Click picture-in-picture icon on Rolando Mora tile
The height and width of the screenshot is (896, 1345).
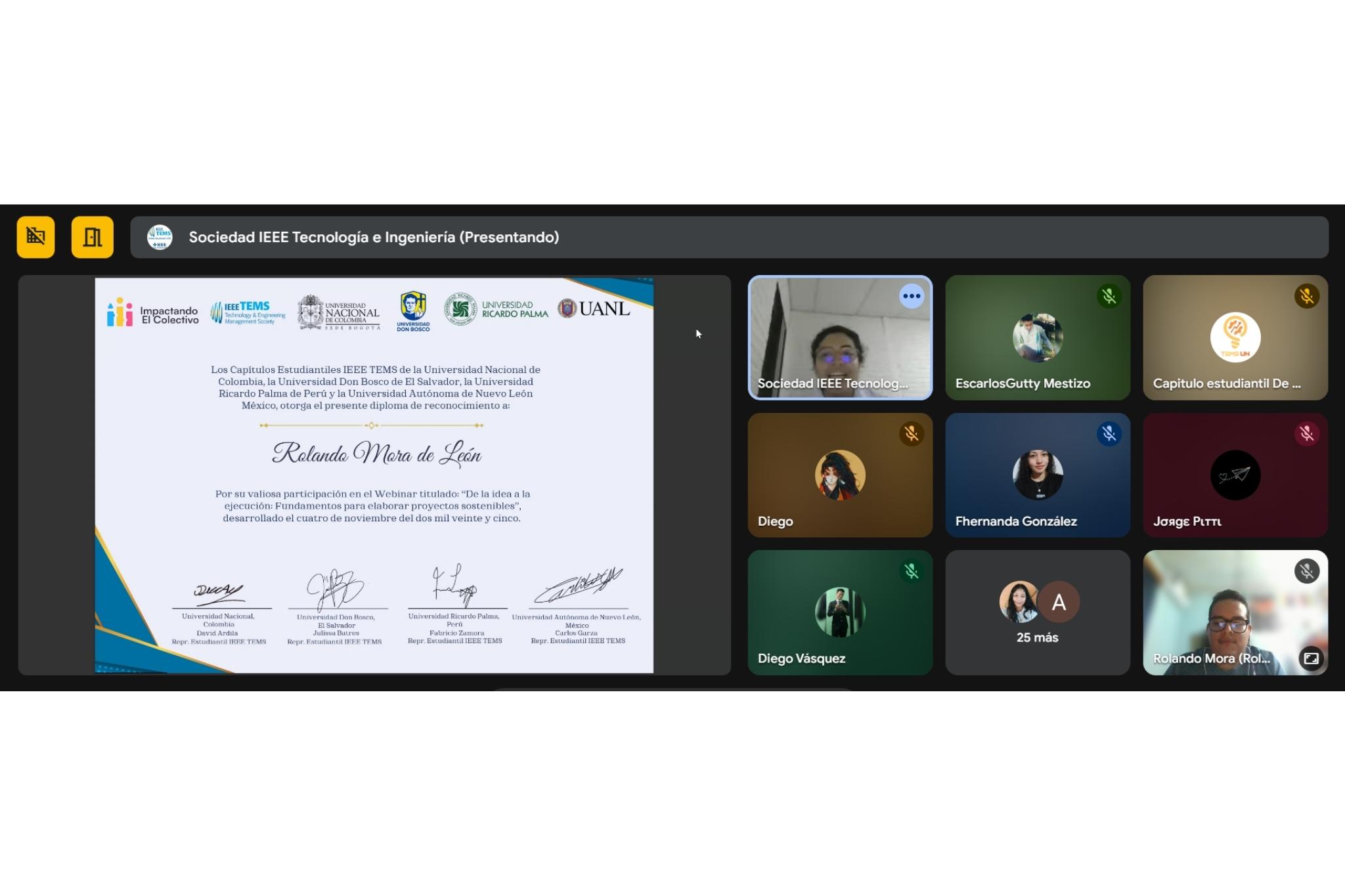[1311, 658]
